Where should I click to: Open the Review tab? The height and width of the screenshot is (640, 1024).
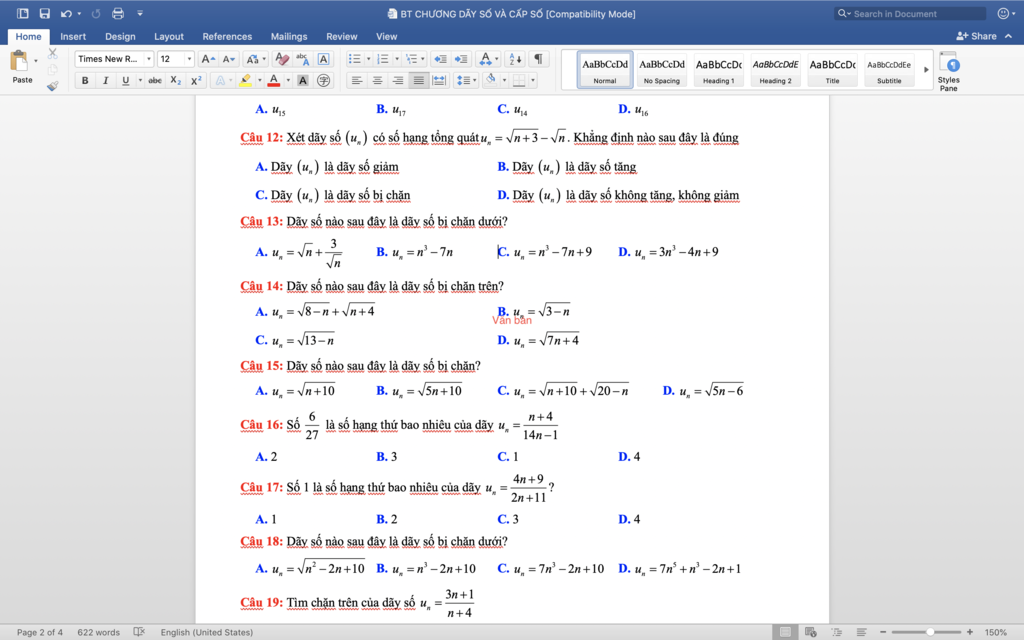pyautogui.click(x=342, y=37)
